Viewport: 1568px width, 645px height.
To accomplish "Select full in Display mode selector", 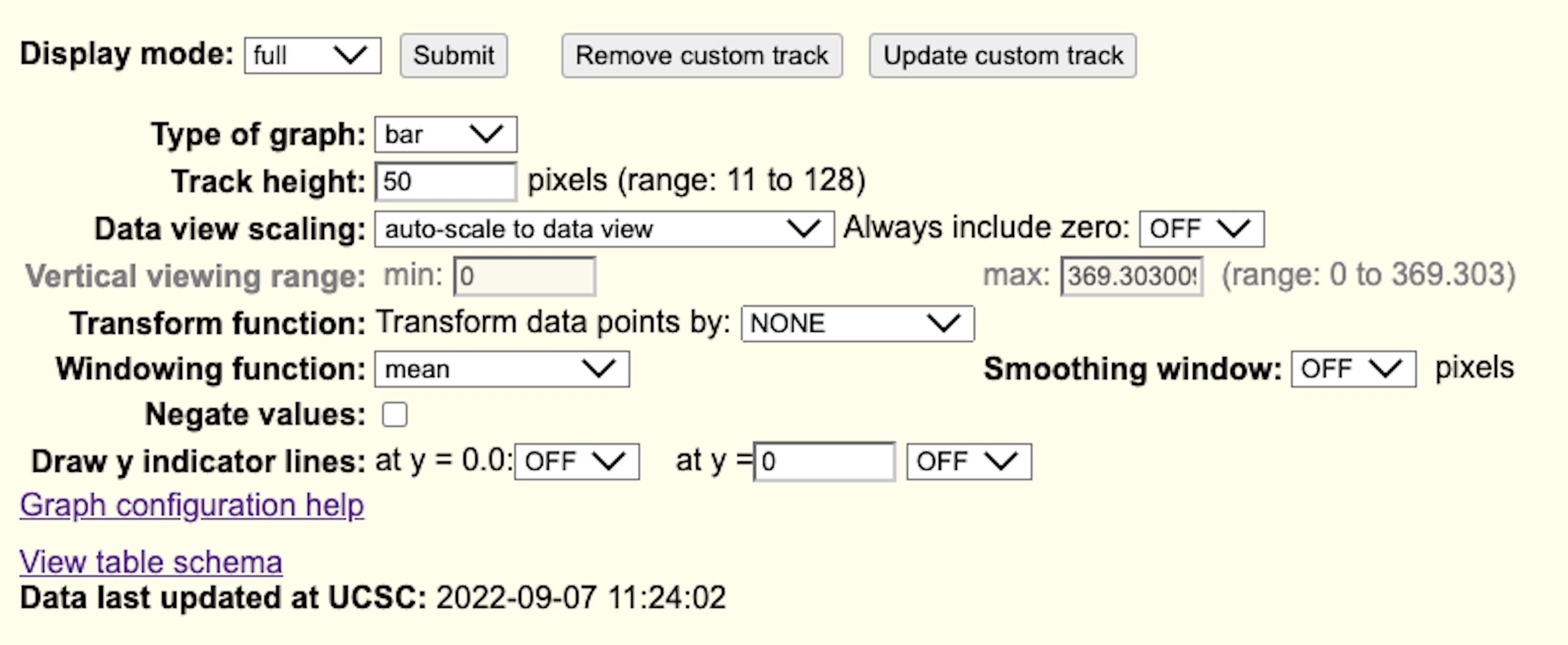I will pos(312,56).
